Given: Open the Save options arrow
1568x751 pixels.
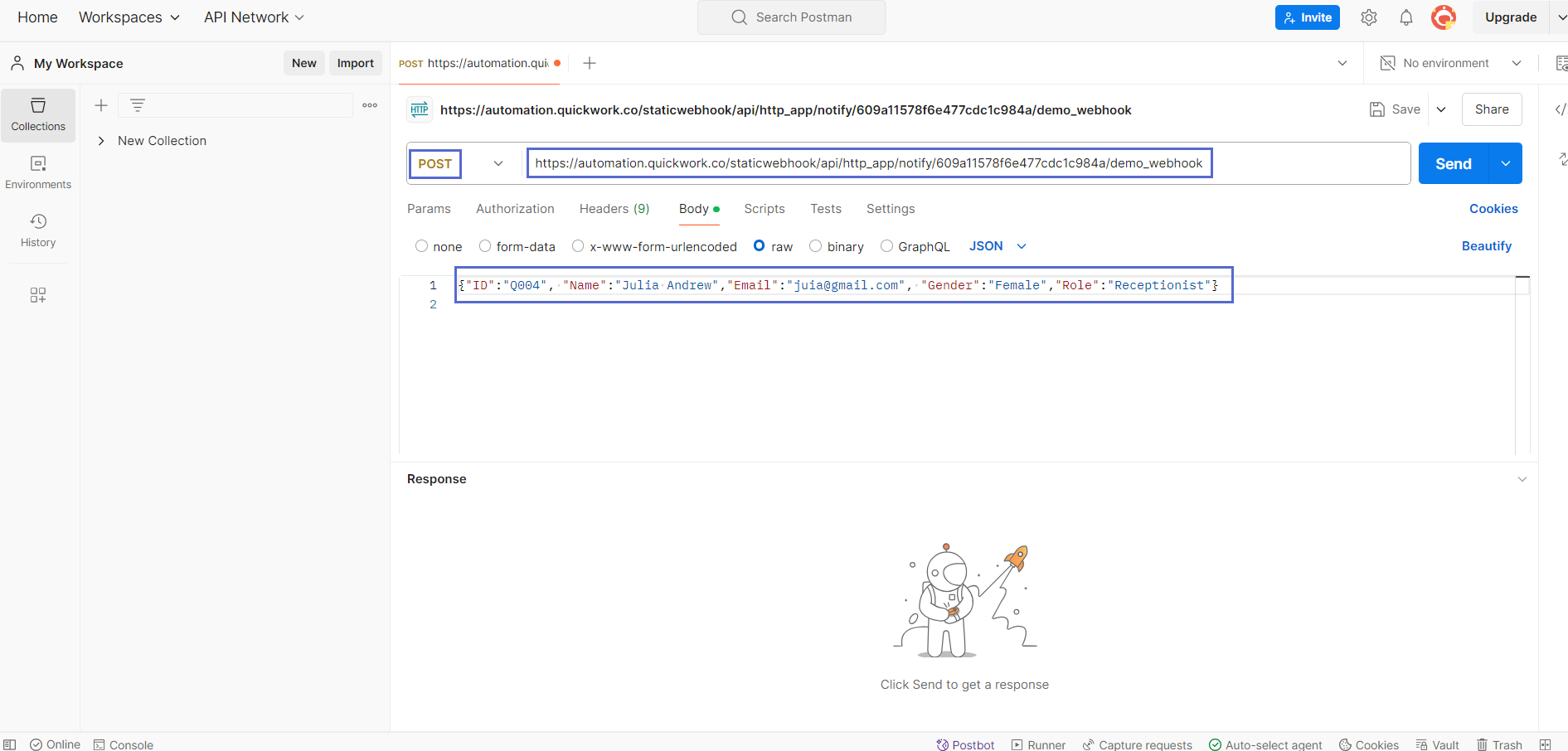Looking at the screenshot, I should click(1441, 109).
